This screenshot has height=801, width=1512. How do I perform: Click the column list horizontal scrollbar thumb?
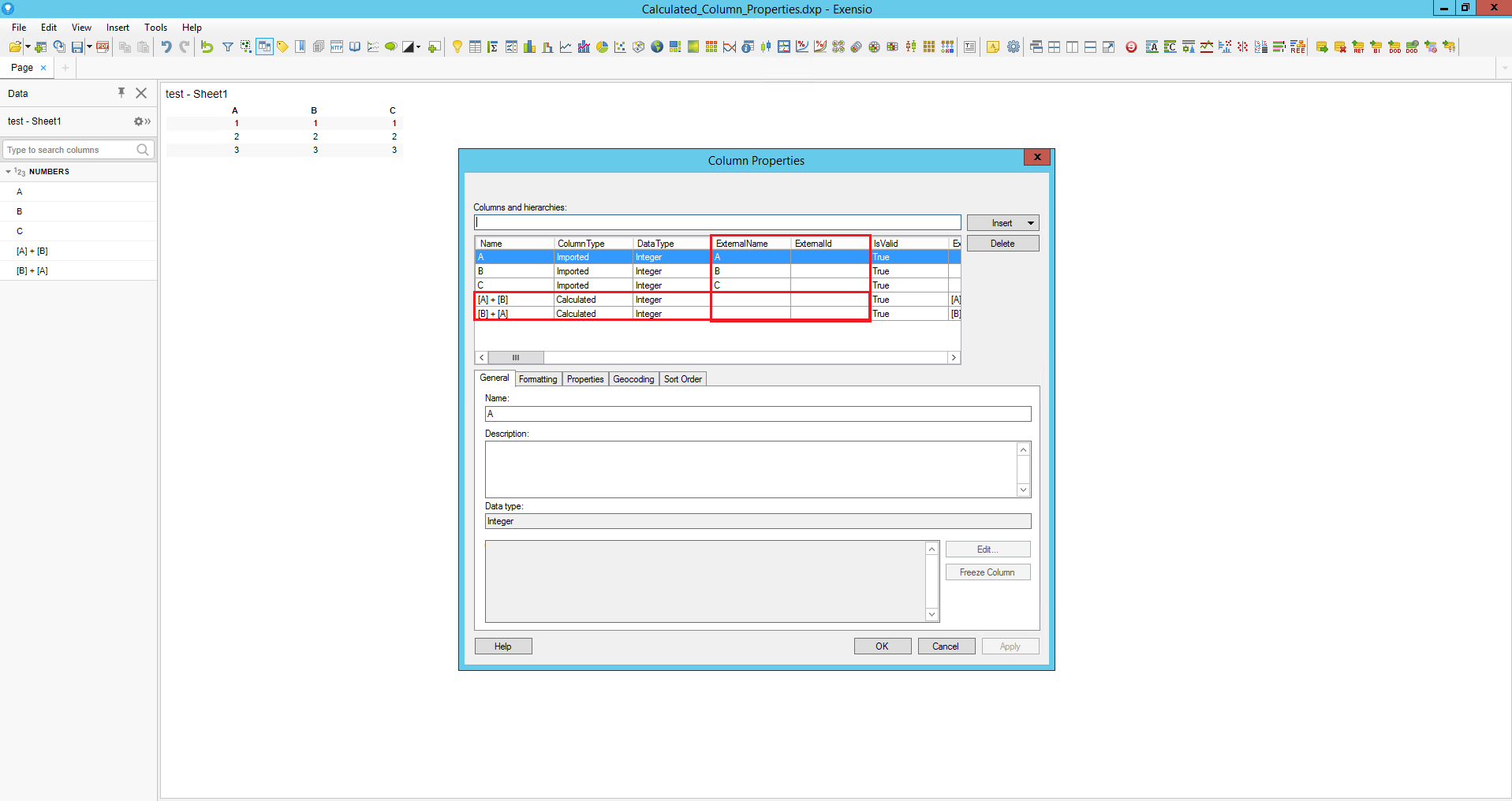point(516,358)
